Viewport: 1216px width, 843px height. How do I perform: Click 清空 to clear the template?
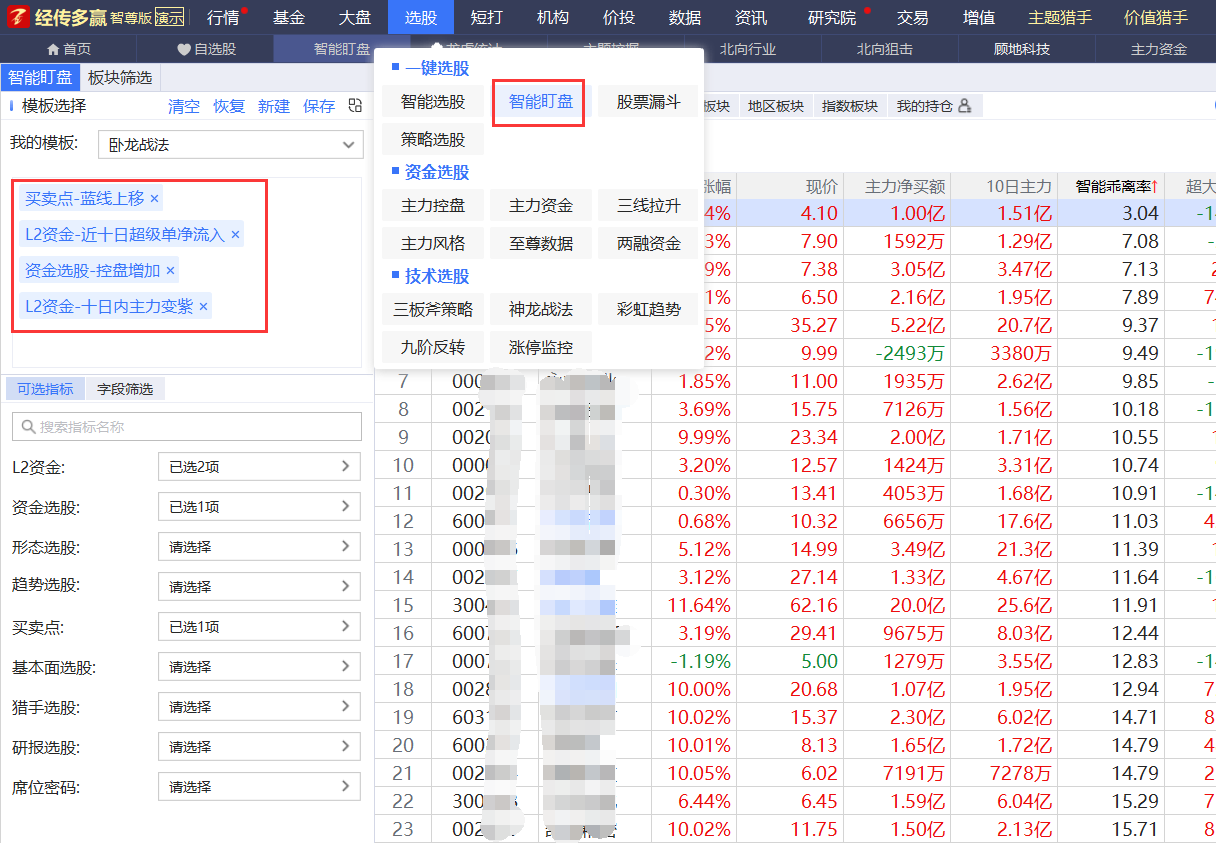pos(184,106)
